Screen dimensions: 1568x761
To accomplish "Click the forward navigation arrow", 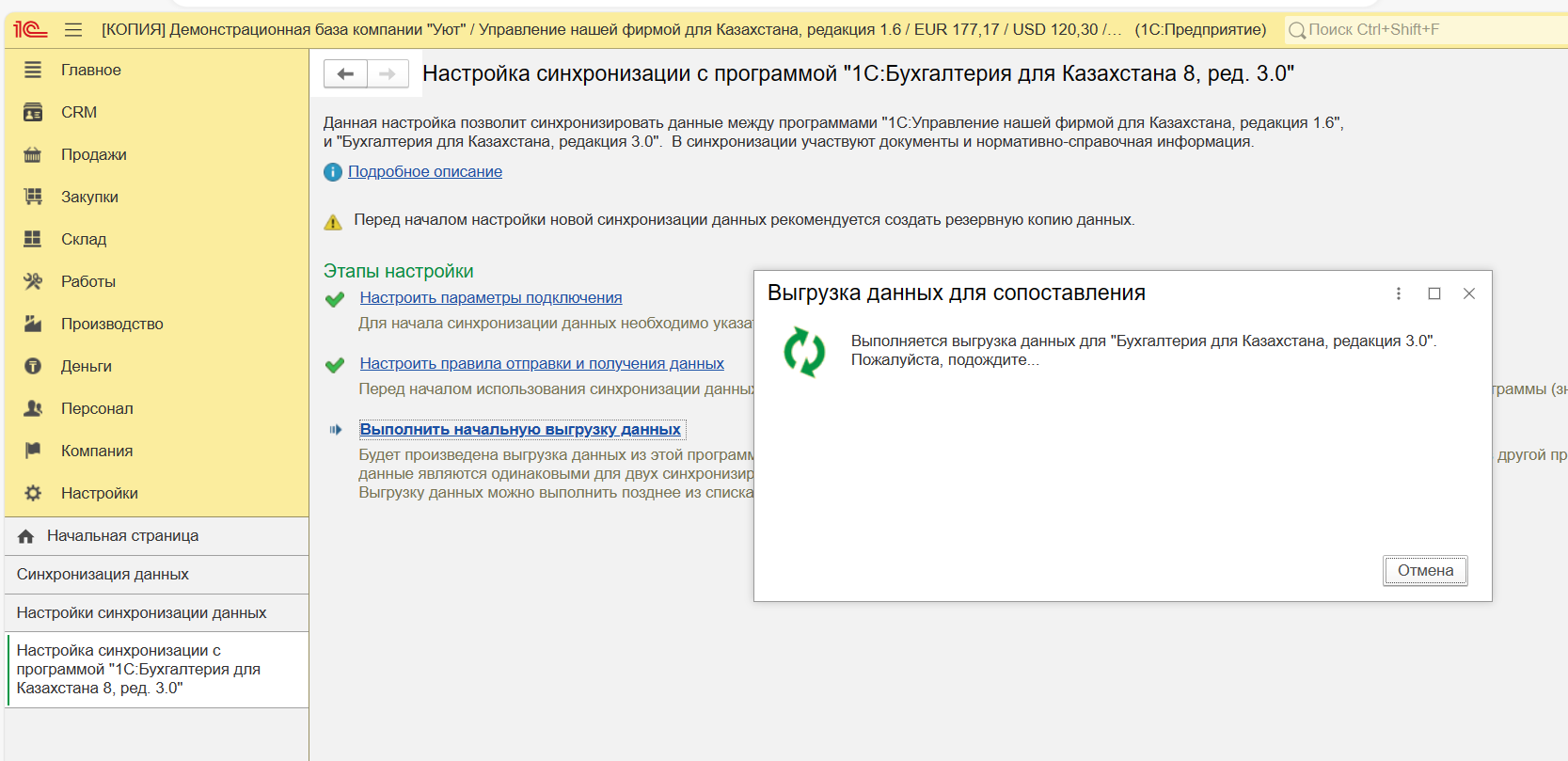I will pyautogui.click(x=388, y=73).
